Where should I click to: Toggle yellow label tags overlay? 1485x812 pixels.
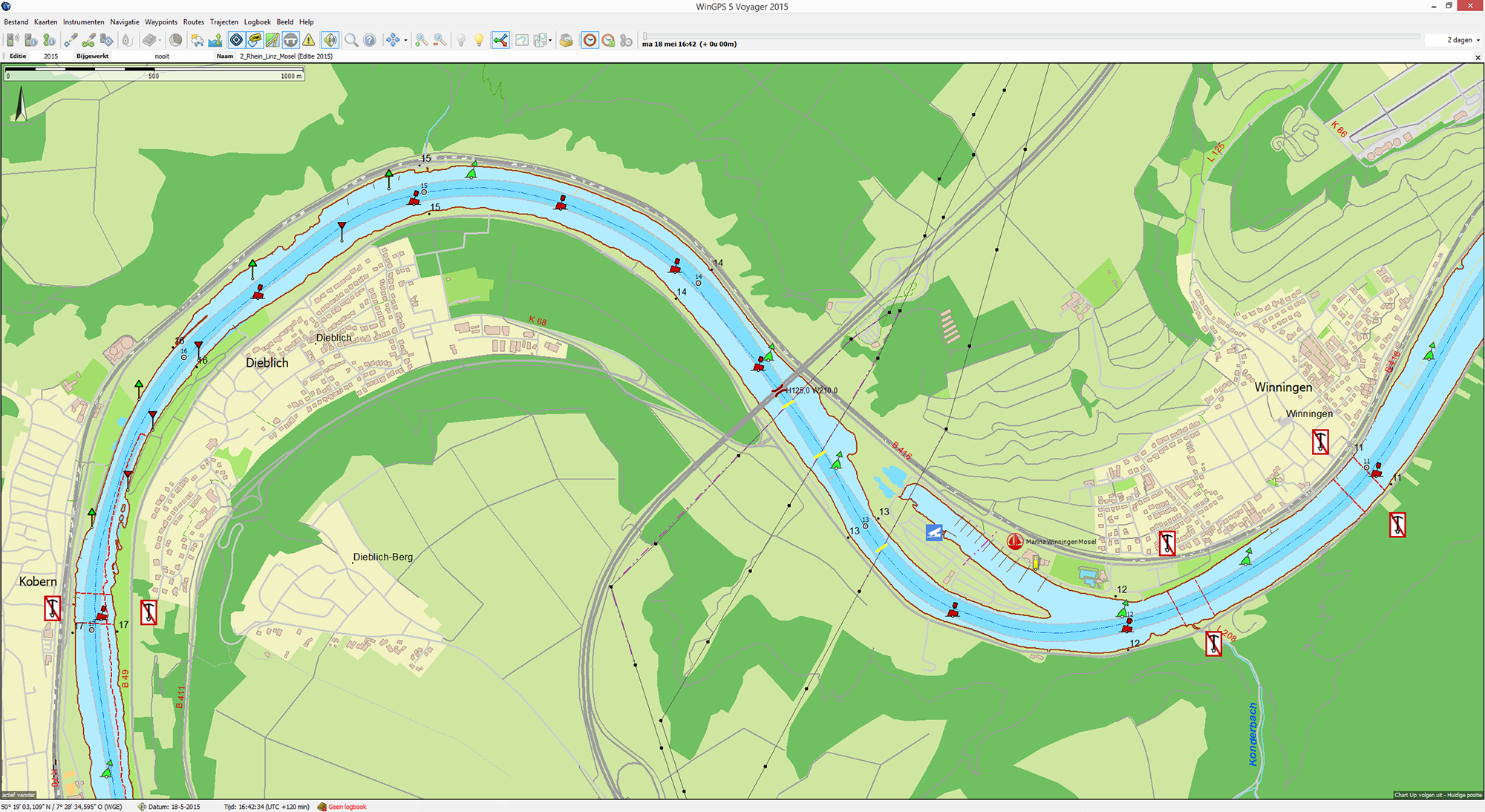[x=255, y=40]
